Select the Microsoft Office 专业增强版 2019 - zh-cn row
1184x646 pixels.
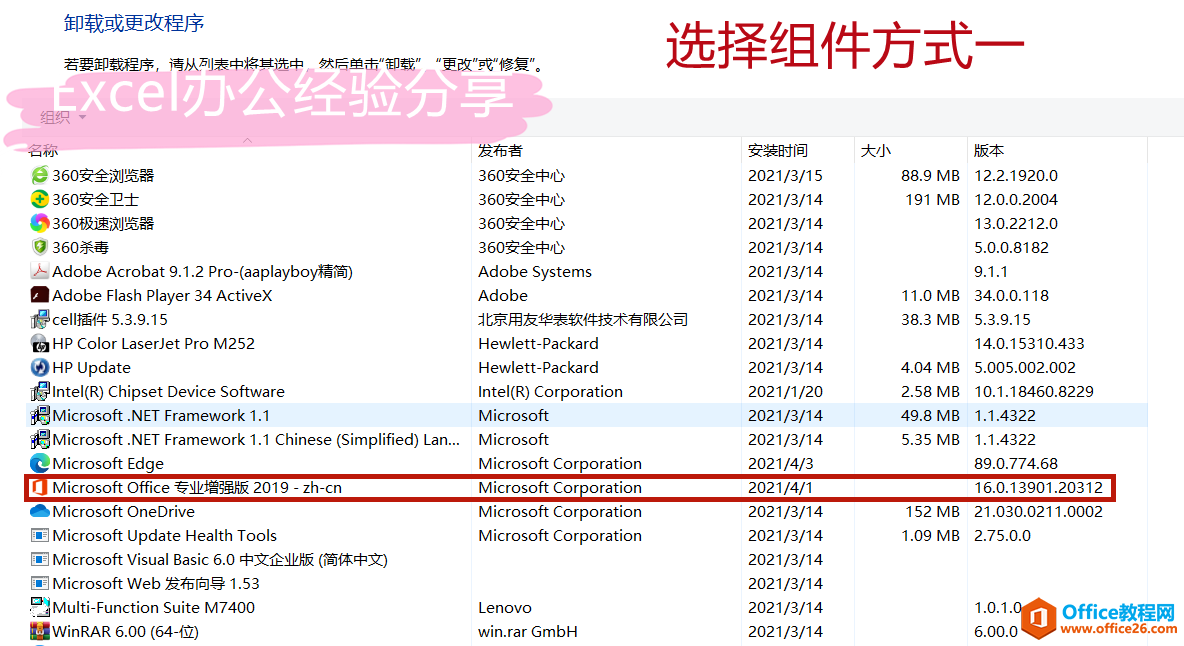point(570,488)
